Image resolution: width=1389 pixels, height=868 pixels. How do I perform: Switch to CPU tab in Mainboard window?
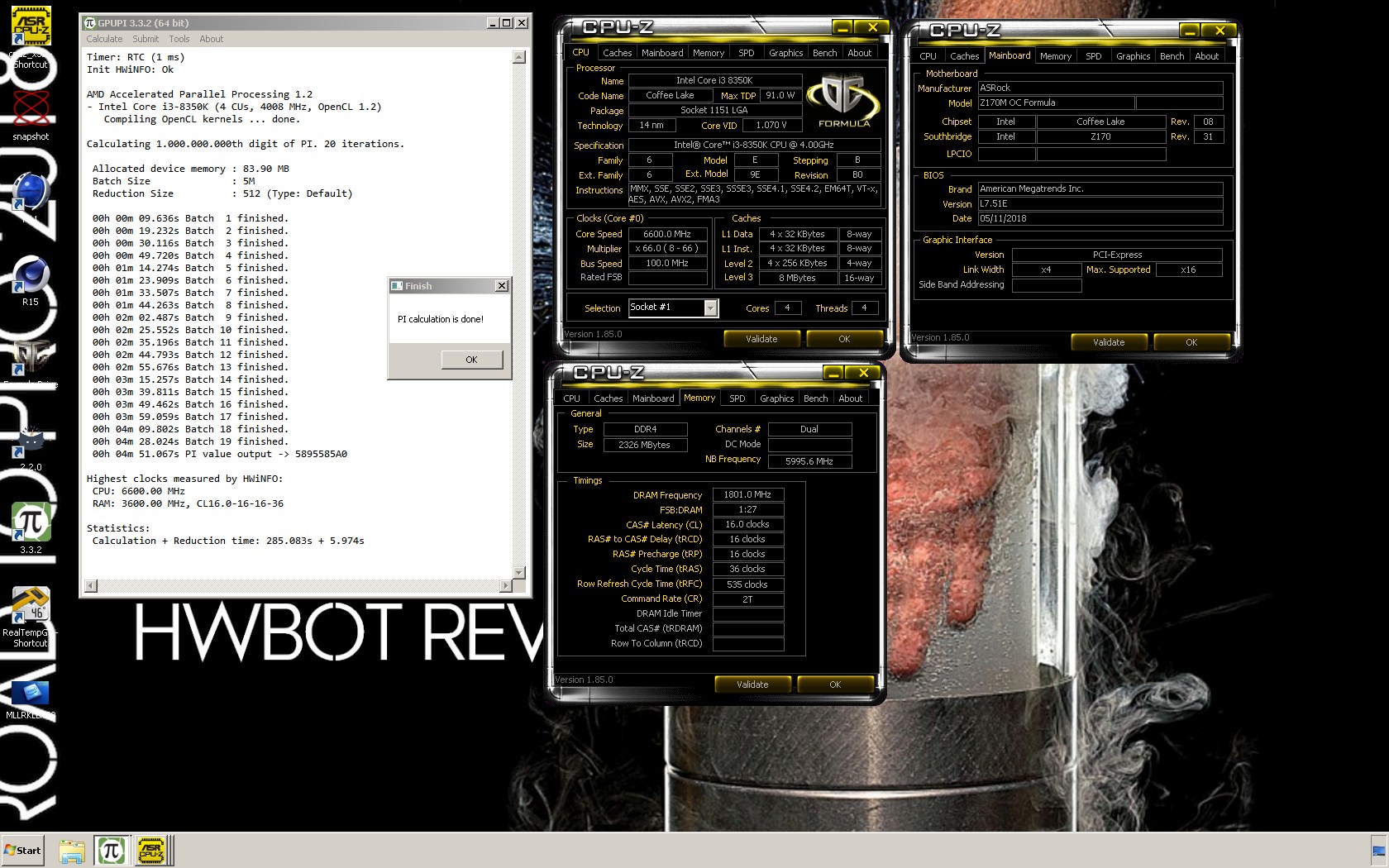point(928,56)
